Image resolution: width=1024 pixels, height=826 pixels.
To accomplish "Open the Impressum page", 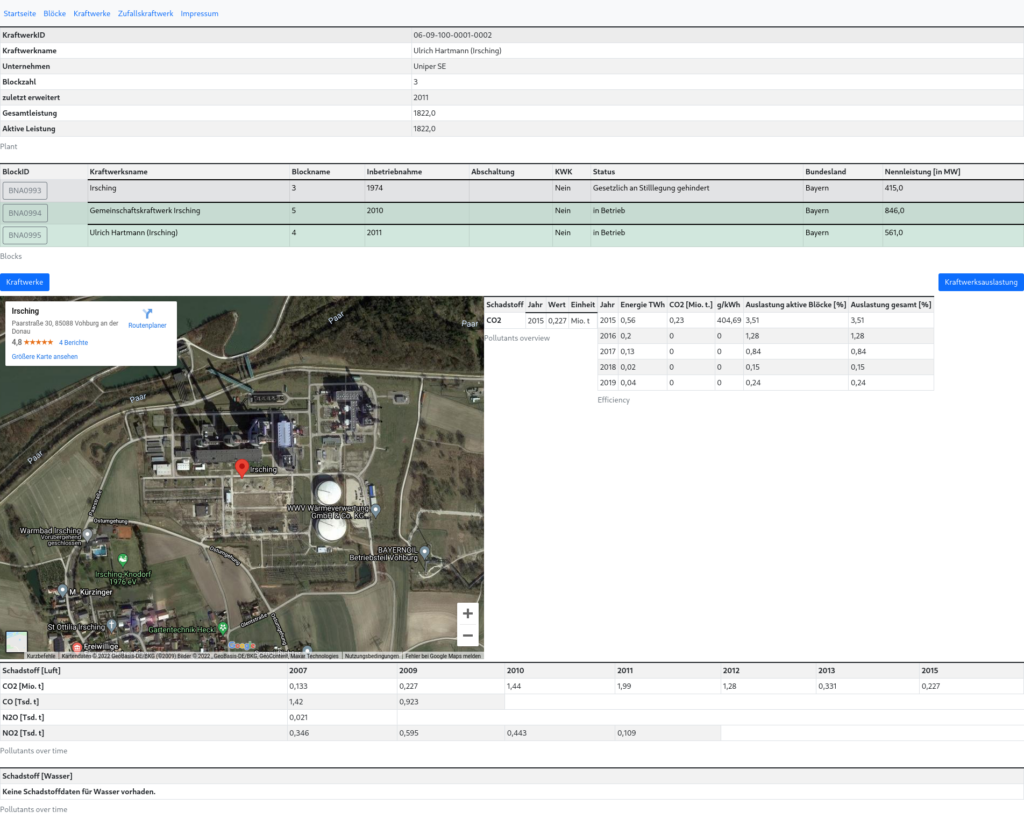I will point(199,14).
